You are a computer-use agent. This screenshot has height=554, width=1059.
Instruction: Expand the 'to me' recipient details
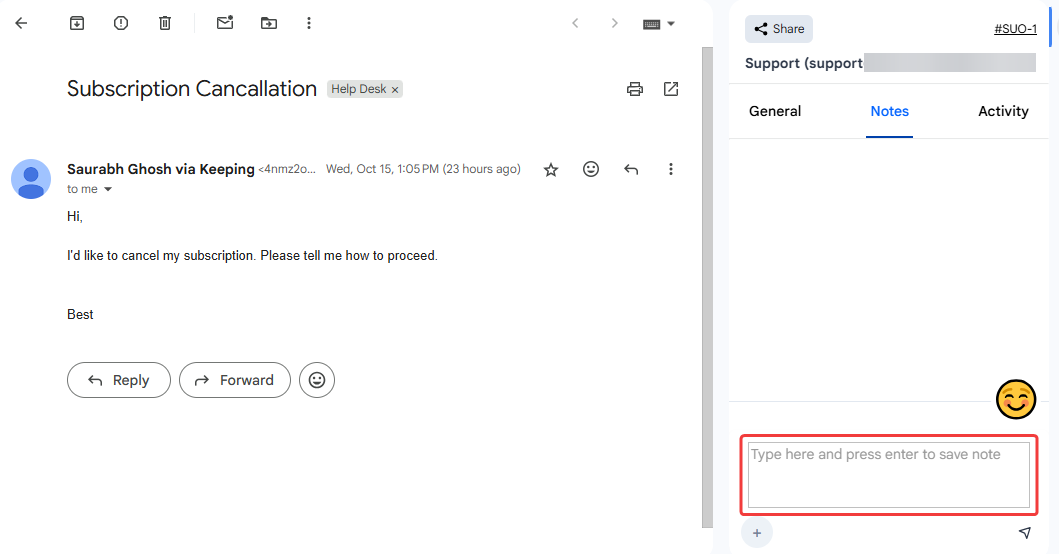pos(108,190)
